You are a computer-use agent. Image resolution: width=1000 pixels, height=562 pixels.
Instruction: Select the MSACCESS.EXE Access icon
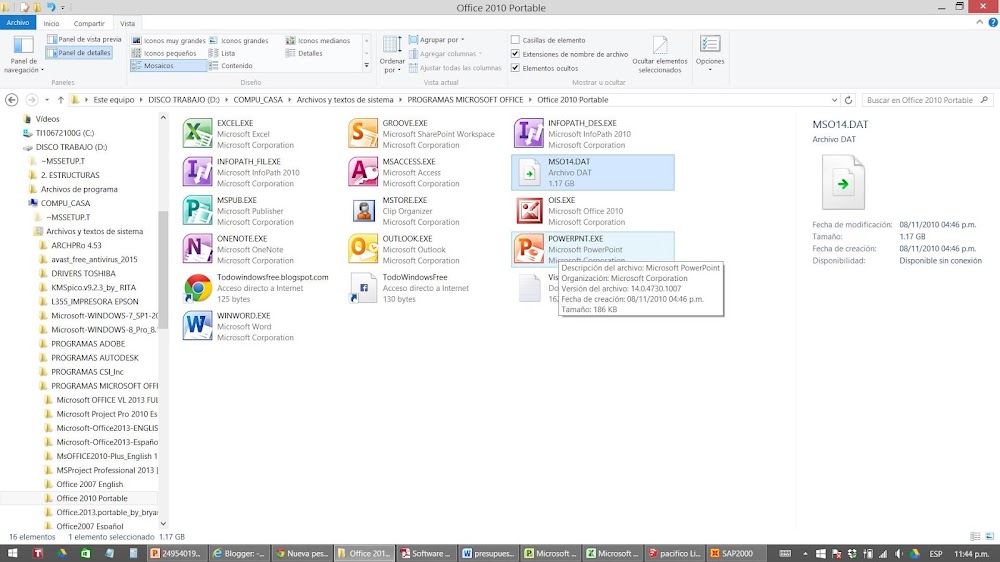pyautogui.click(x=363, y=172)
